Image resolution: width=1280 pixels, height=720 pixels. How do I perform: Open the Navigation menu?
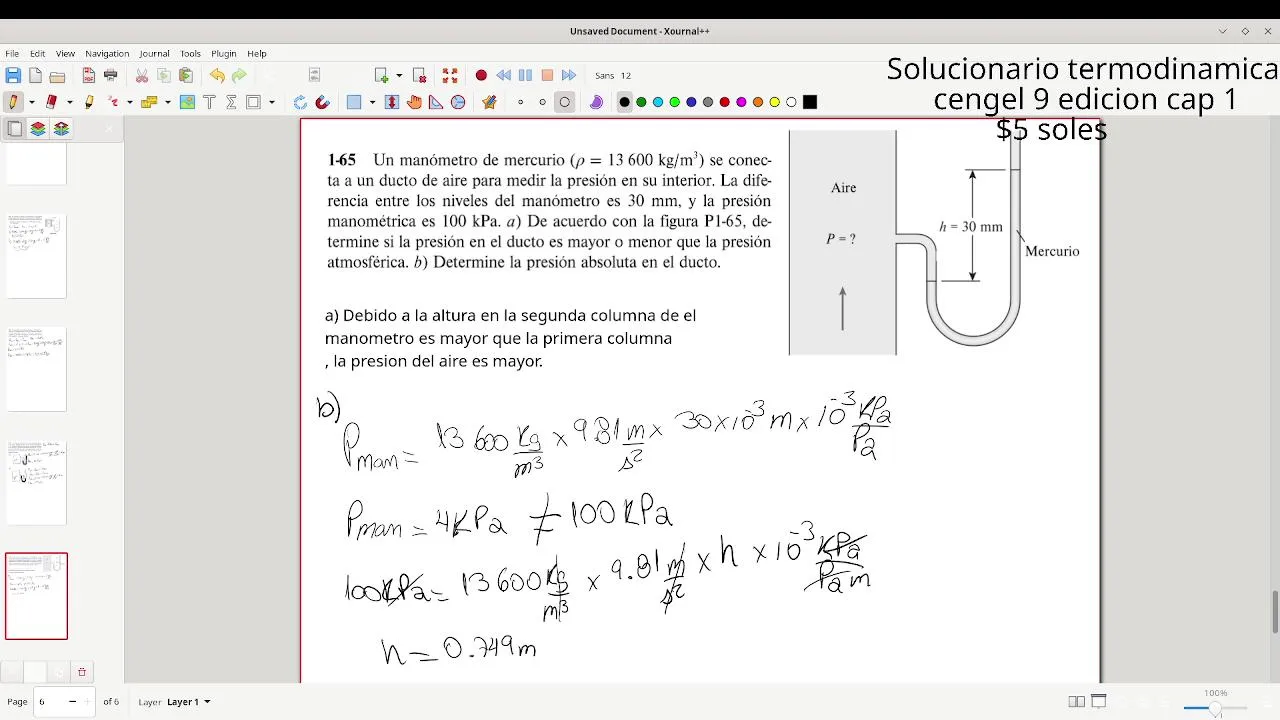[107, 53]
